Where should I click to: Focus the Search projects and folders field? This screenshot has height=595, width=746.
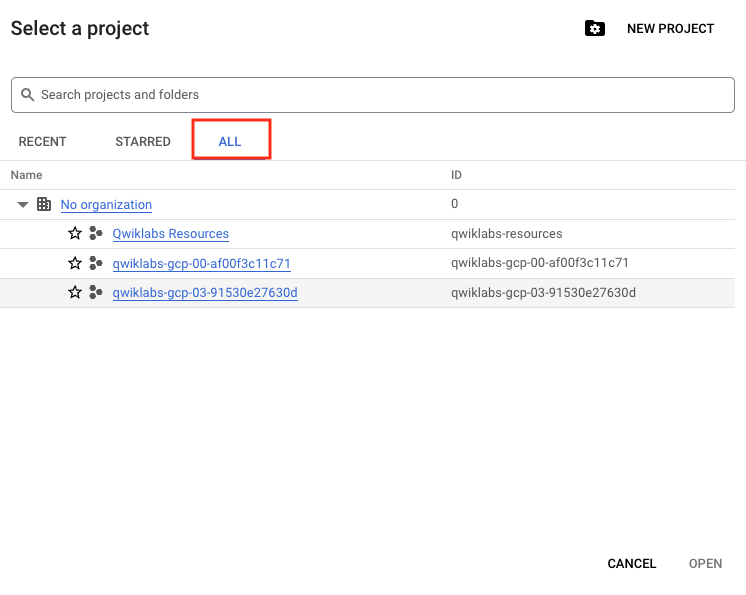(373, 95)
